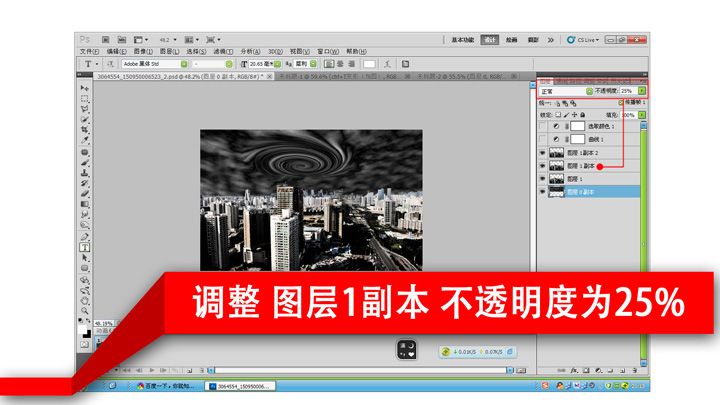The height and width of the screenshot is (405, 720).
Task: Hide the 图层 0 副本 layer
Action: [542, 192]
